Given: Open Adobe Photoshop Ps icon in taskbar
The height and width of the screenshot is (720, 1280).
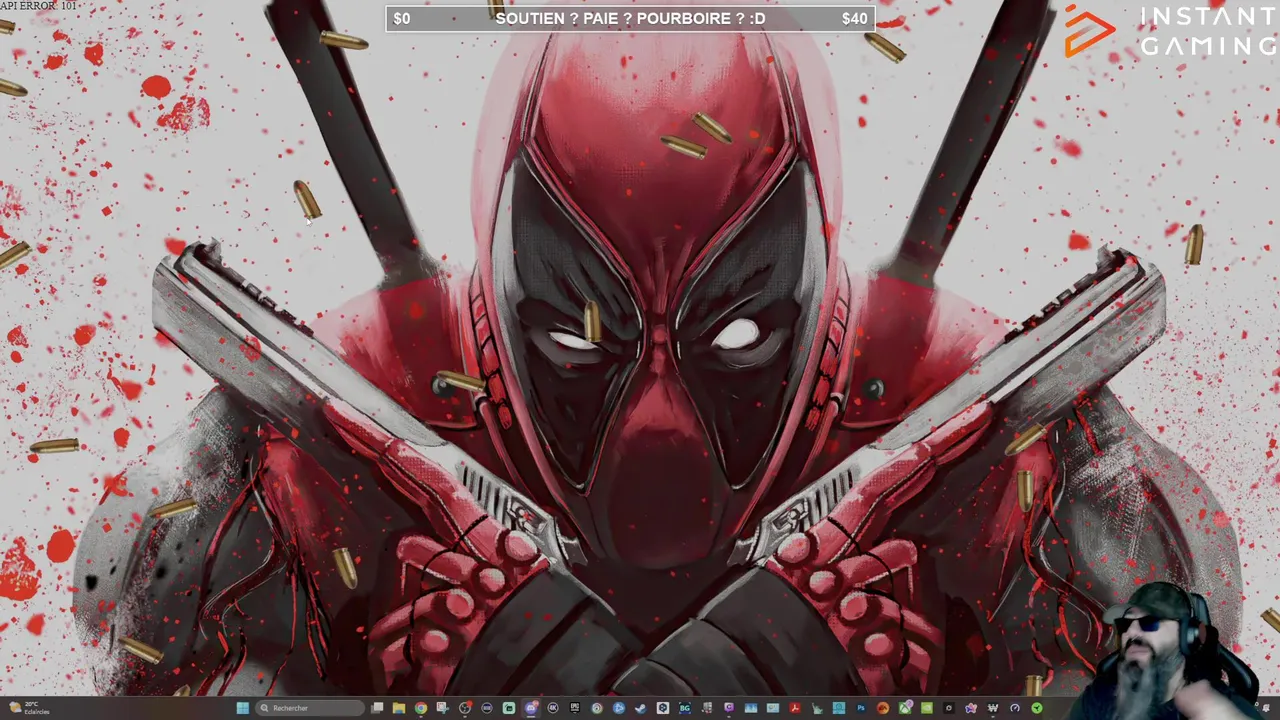Looking at the screenshot, I should tap(861, 708).
